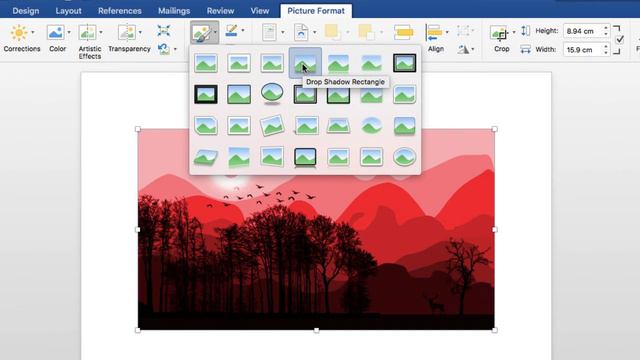Open the Selection Pane
640x360 pixels.
click(x=403, y=32)
